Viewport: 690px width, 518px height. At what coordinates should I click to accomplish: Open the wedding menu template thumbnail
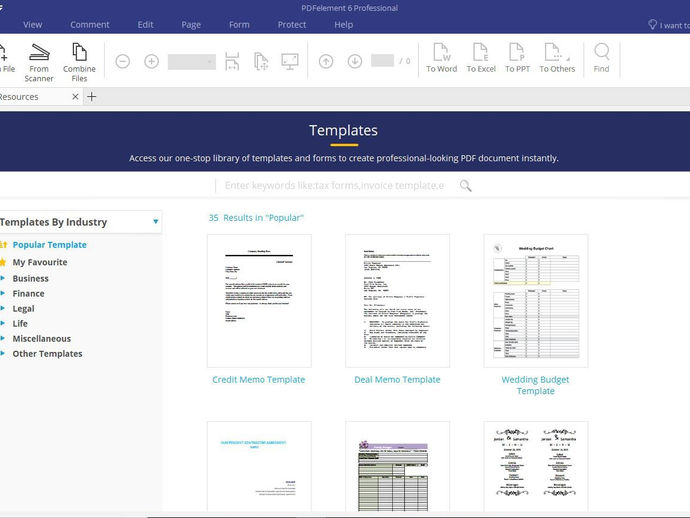(536, 467)
